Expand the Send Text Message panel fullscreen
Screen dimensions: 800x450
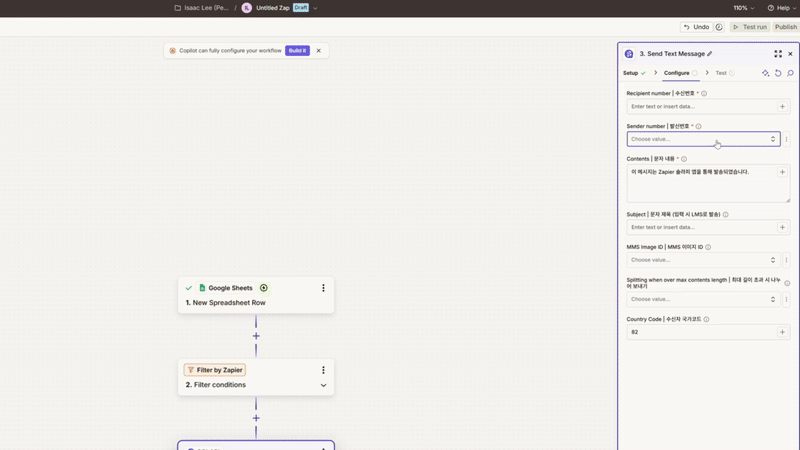(778, 54)
